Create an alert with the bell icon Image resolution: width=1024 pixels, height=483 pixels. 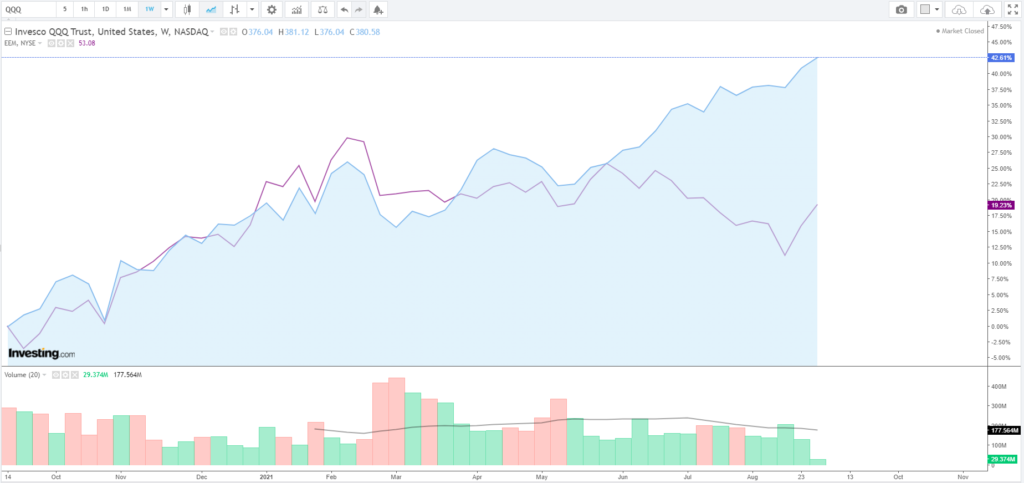pyautogui.click(x=377, y=10)
